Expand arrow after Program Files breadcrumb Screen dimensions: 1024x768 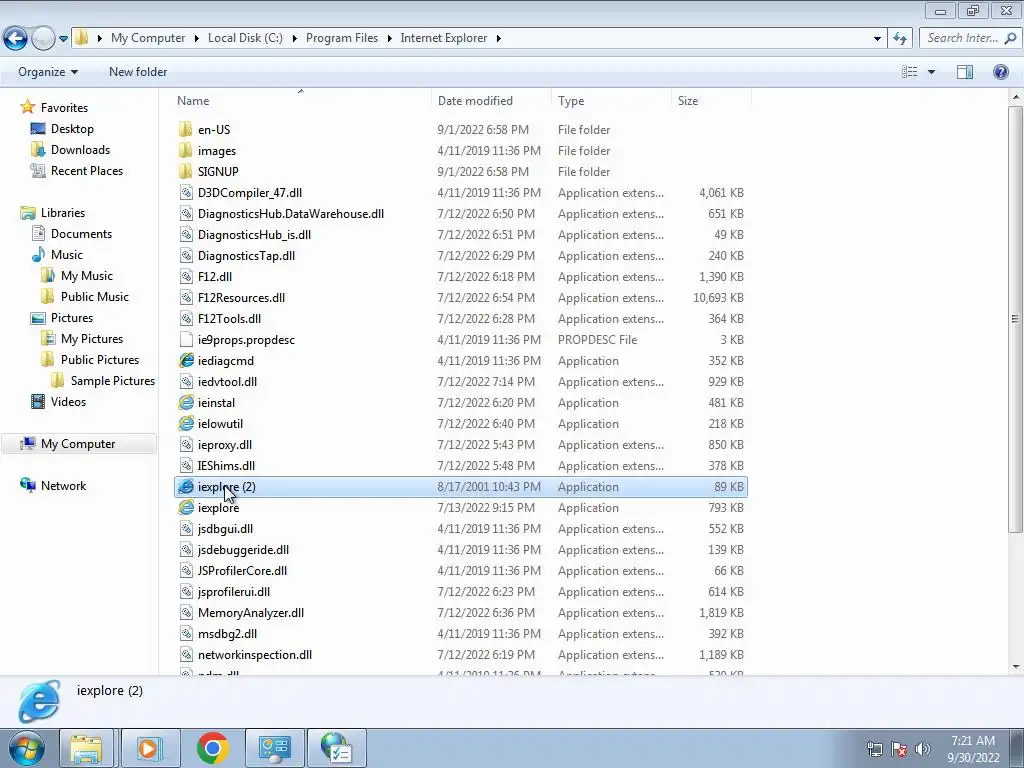tap(389, 39)
